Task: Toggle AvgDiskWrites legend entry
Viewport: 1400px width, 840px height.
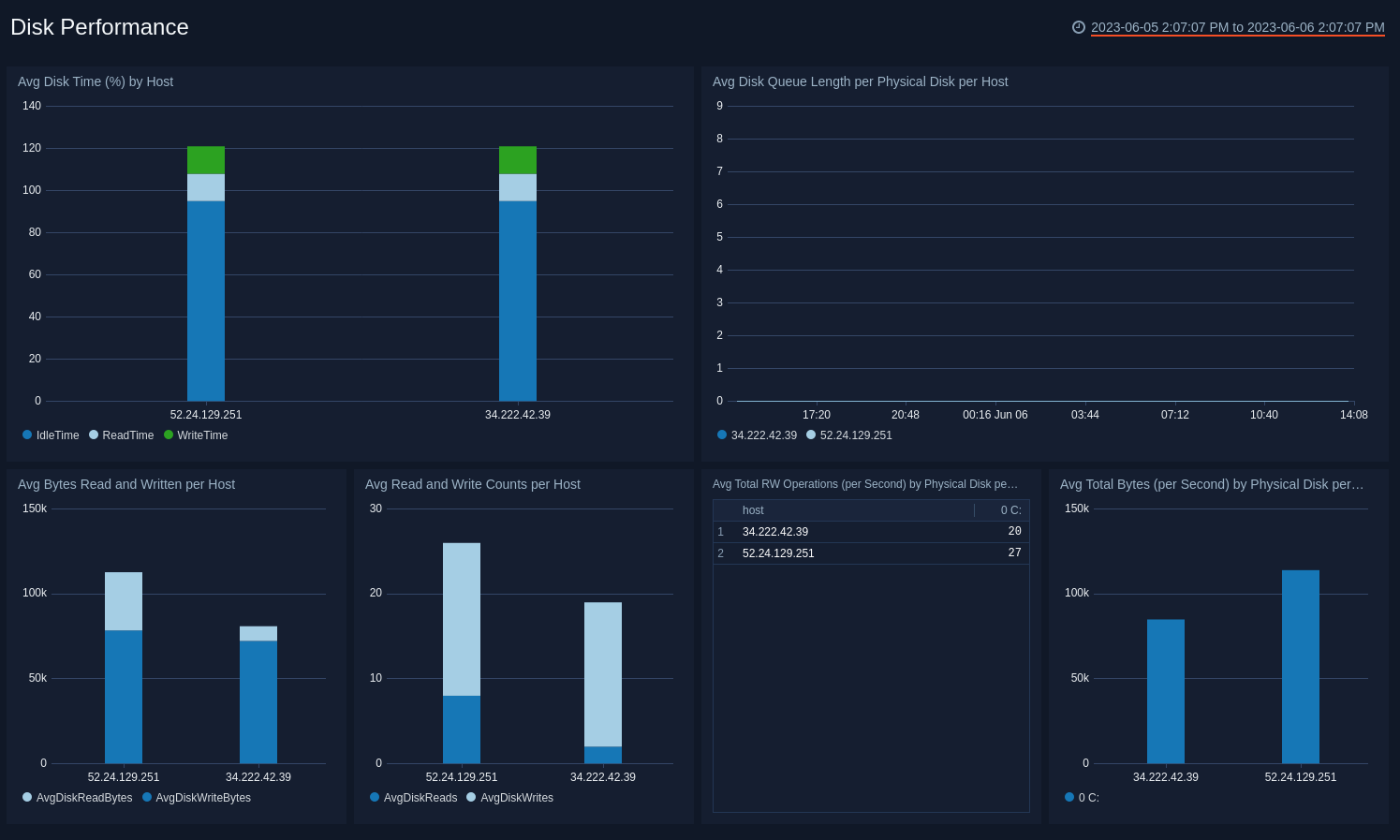Action: click(x=510, y=798)
